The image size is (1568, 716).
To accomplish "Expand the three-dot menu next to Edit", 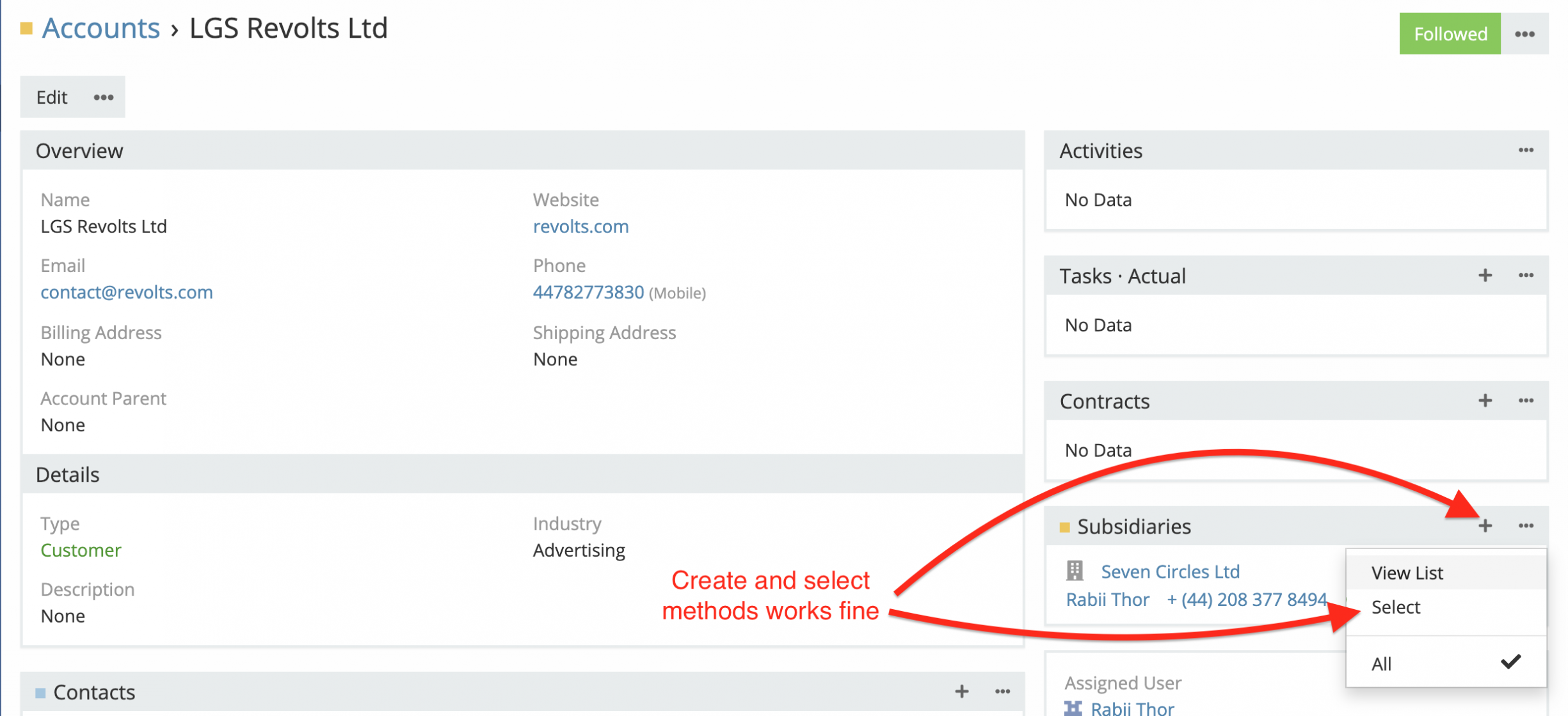I will (103, 97).
